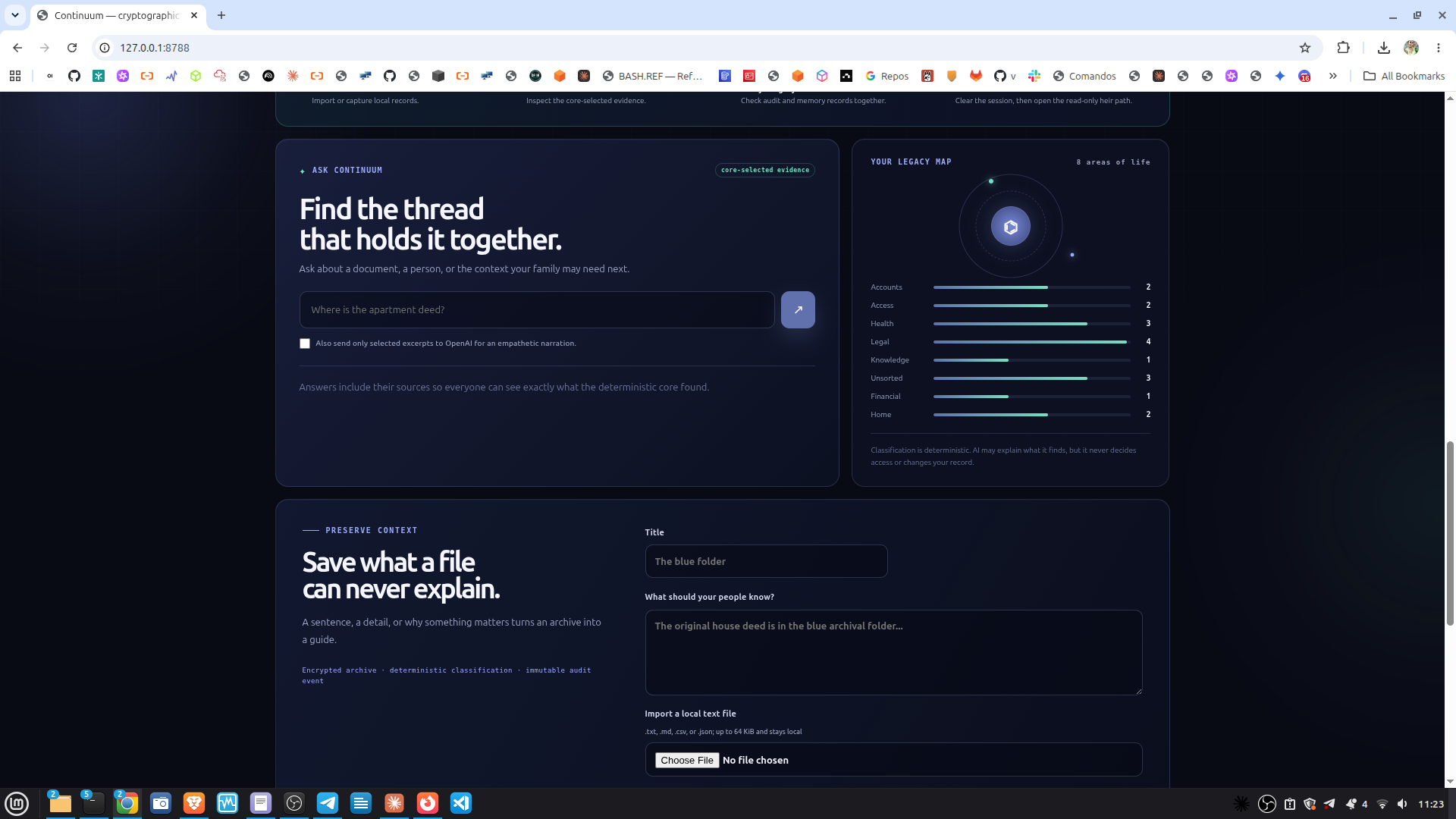
Task: Launch VS Code from the taskbar
Action: coord(461,803)
